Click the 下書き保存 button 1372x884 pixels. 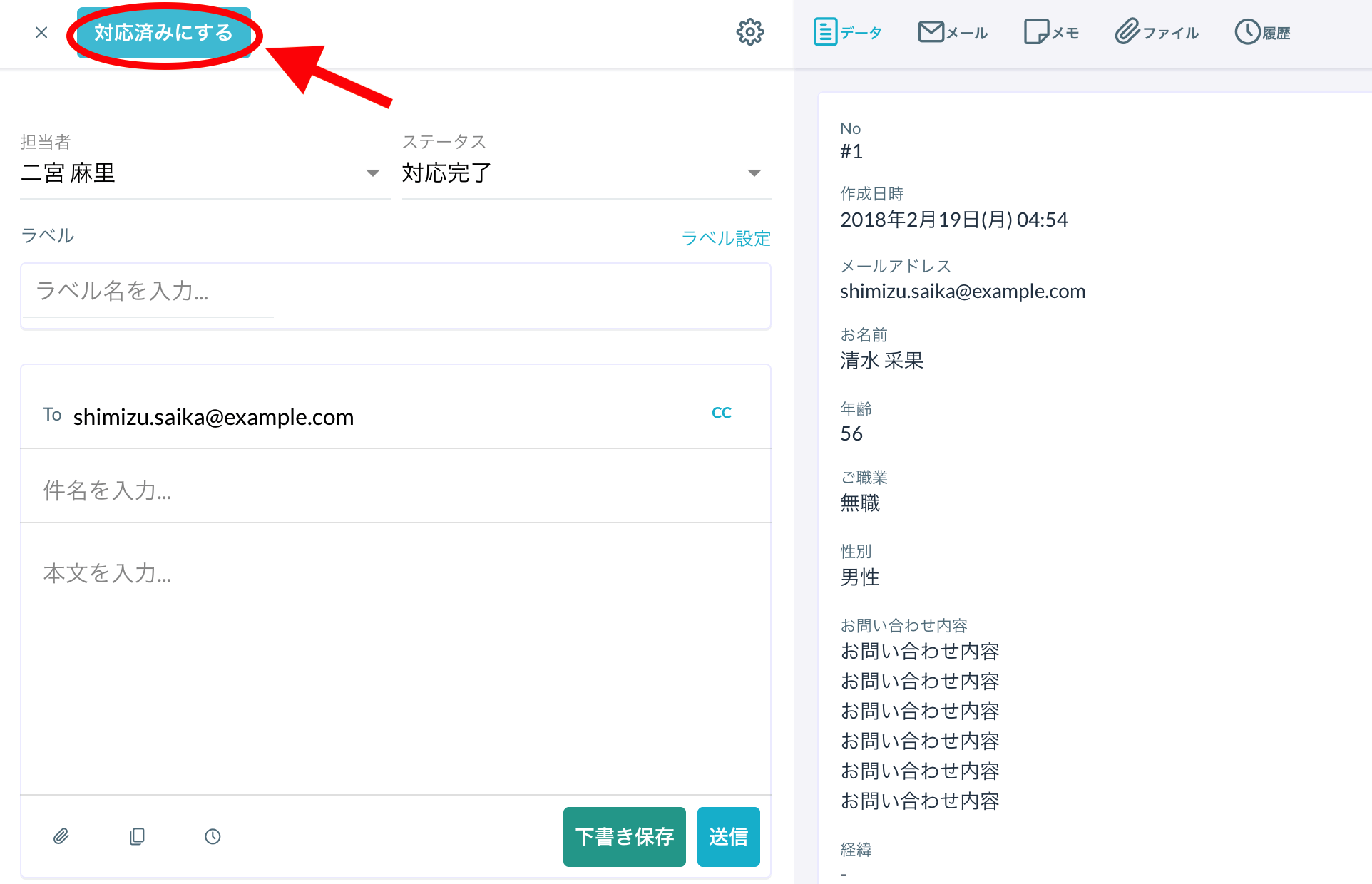(624, 836)
